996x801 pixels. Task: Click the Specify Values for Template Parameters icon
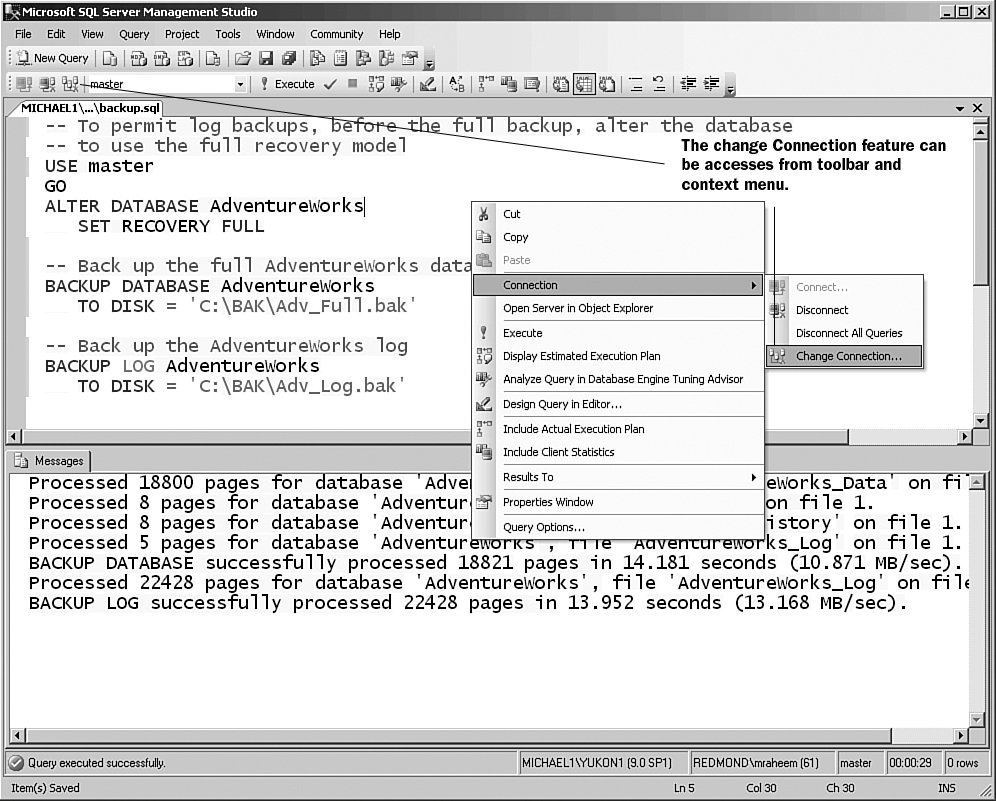[x=457, y=84]
